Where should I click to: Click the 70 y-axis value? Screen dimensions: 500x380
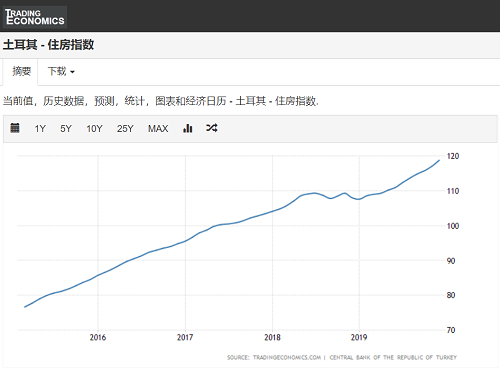(x=451, y=330)
